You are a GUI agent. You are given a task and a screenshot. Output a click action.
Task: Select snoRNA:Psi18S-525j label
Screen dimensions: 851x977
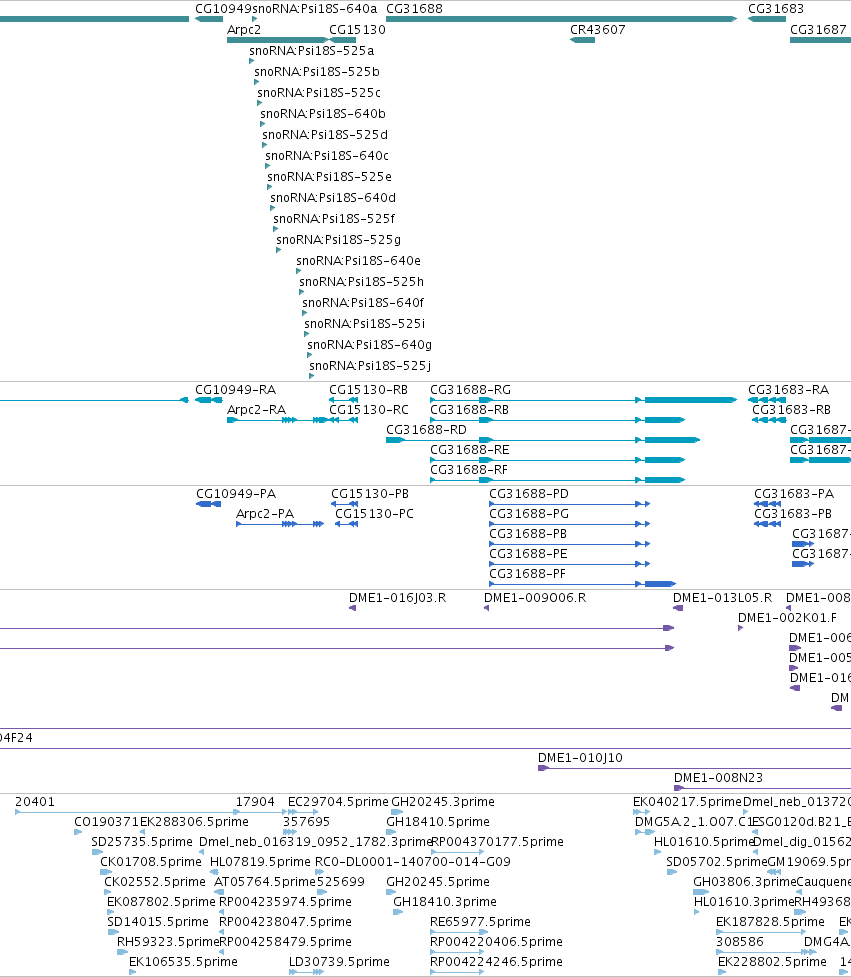[370, 366]
